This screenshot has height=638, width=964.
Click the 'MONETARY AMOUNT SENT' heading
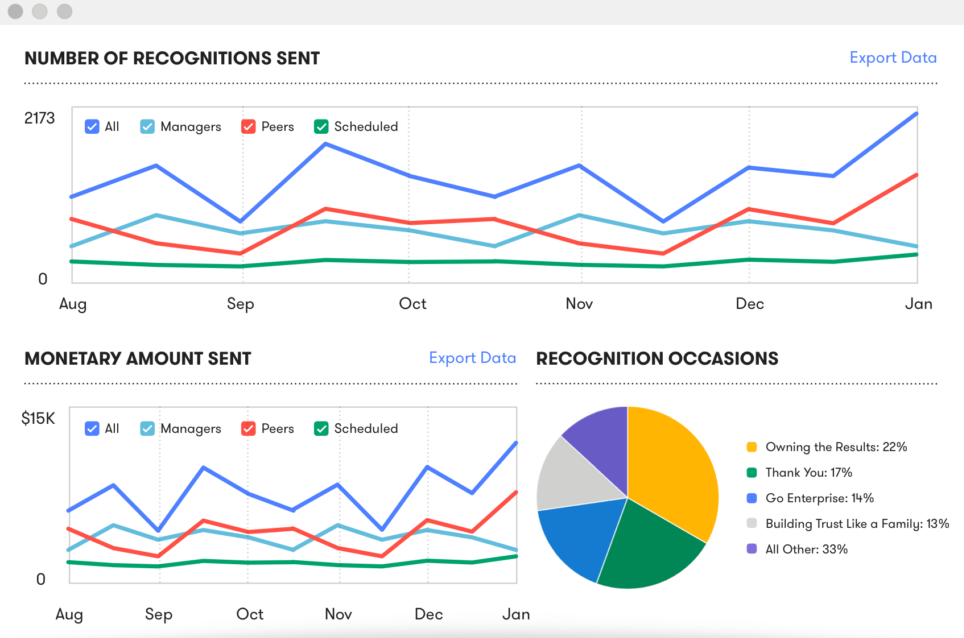point(138,358)
